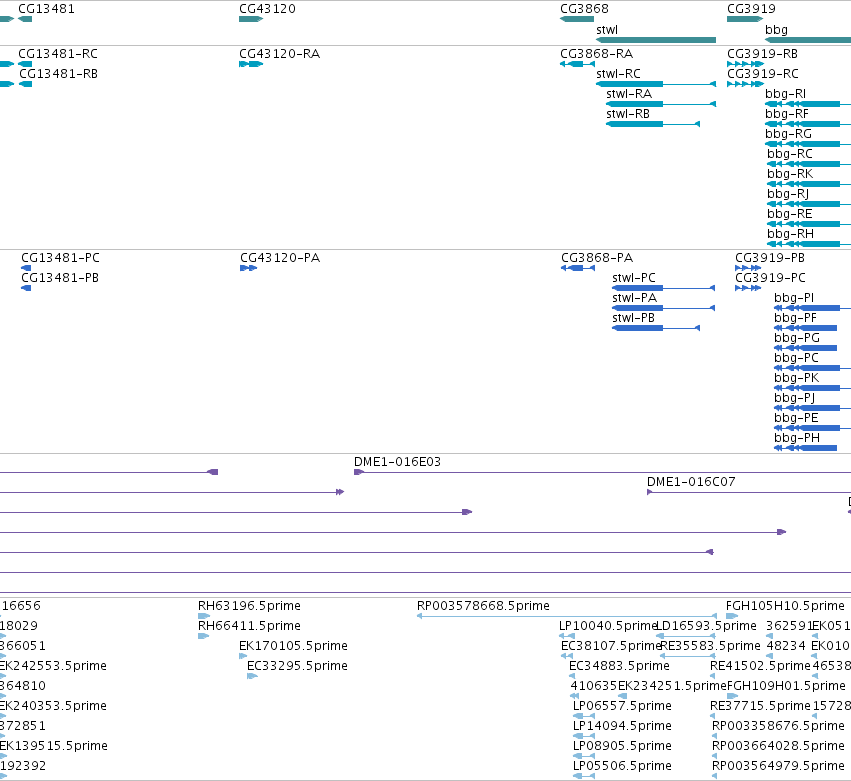Select EST RP003358676.5prime
The image size is (851, 781).
pyautogui.click(x=714, y=736)
